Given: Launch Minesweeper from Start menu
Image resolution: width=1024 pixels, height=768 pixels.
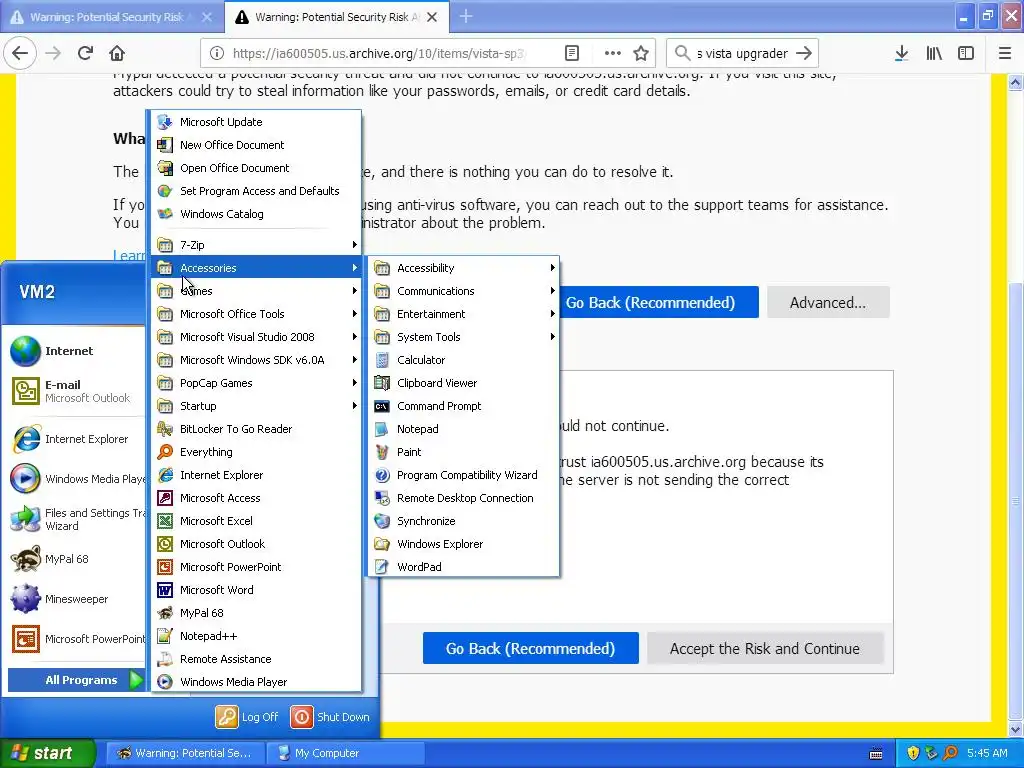Looking at the screenshot, I should tap(75, 598).
